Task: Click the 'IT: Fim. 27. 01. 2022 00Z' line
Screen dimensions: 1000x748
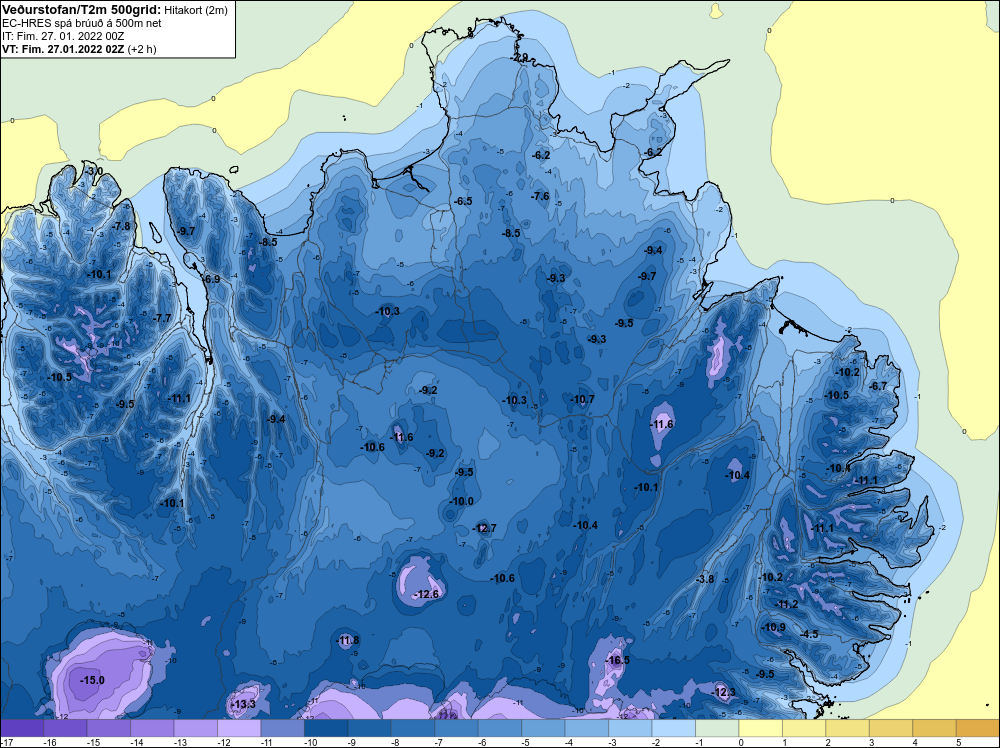Action: coord(63,36)
